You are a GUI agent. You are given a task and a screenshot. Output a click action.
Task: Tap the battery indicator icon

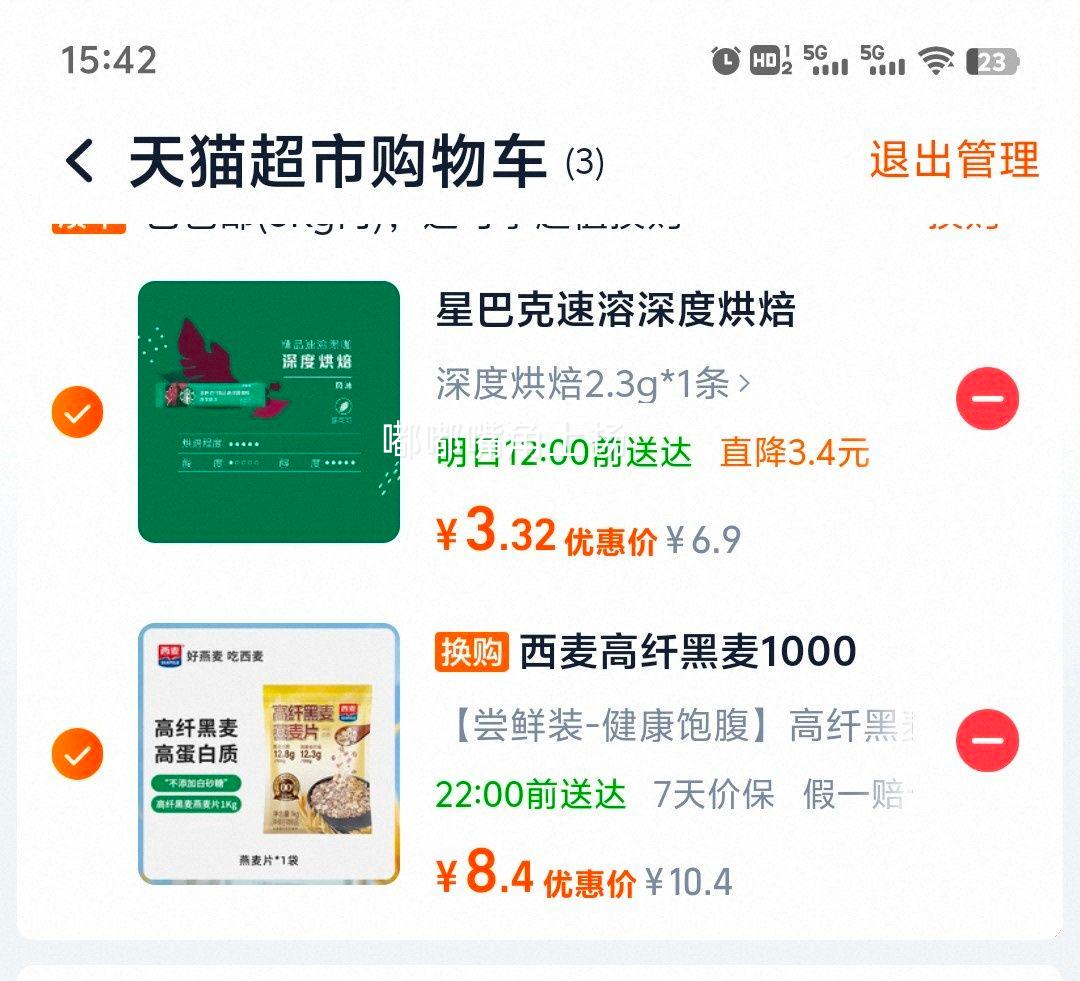click(x=993, y=62)
